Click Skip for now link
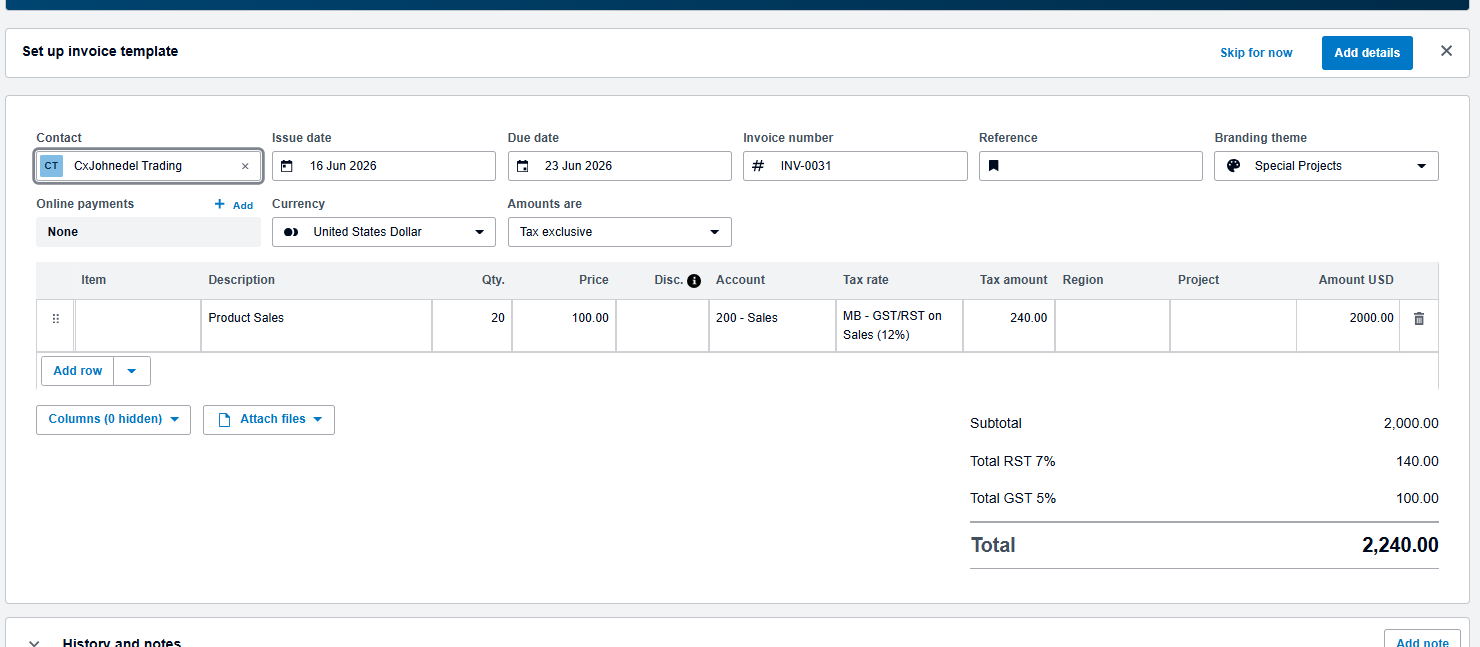1480x647 pixels. [1256, 53]
